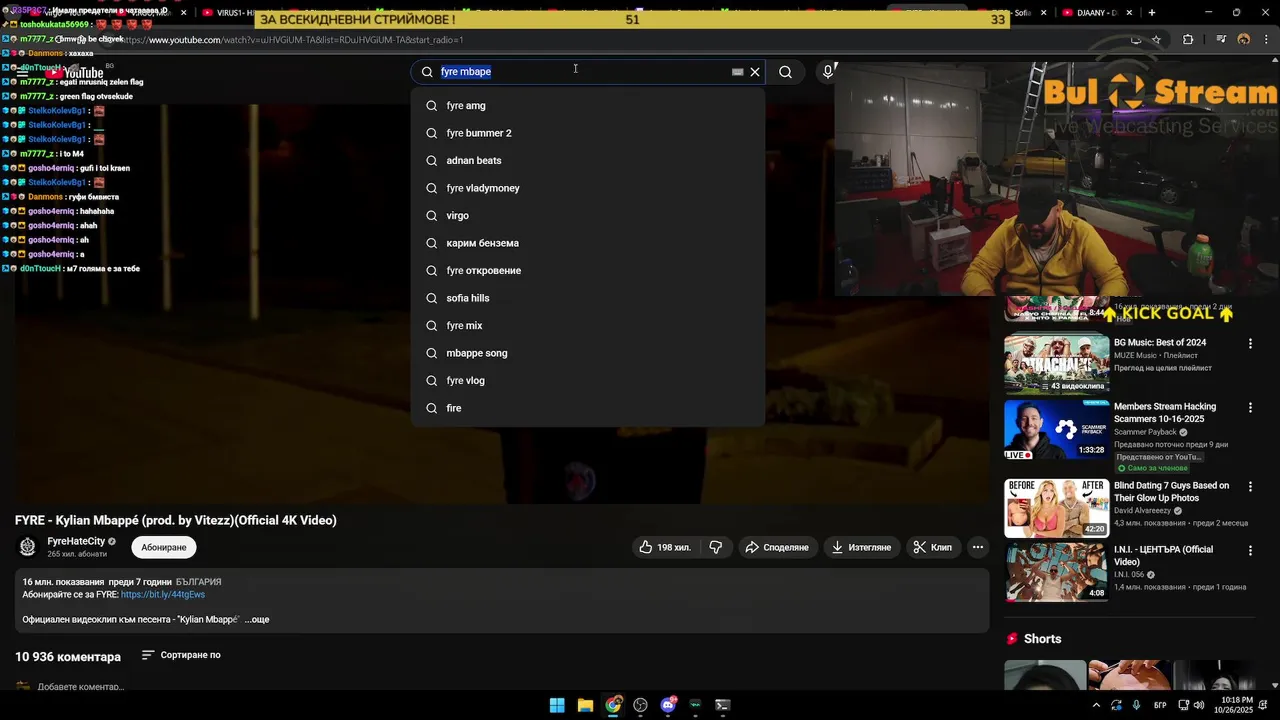This screenshot has height=720, width=1280.
Task: Subscribe with the Абониране button
Action: point(164,547)
